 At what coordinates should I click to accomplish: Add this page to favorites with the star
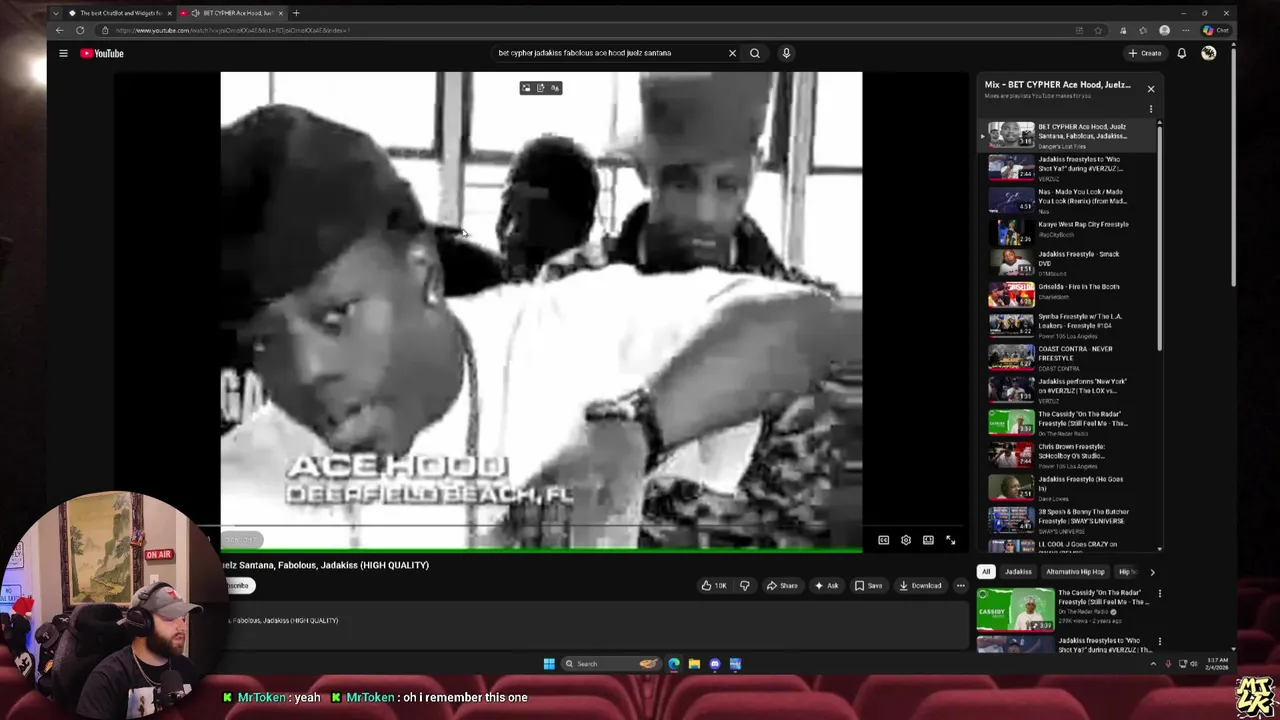1098,30
